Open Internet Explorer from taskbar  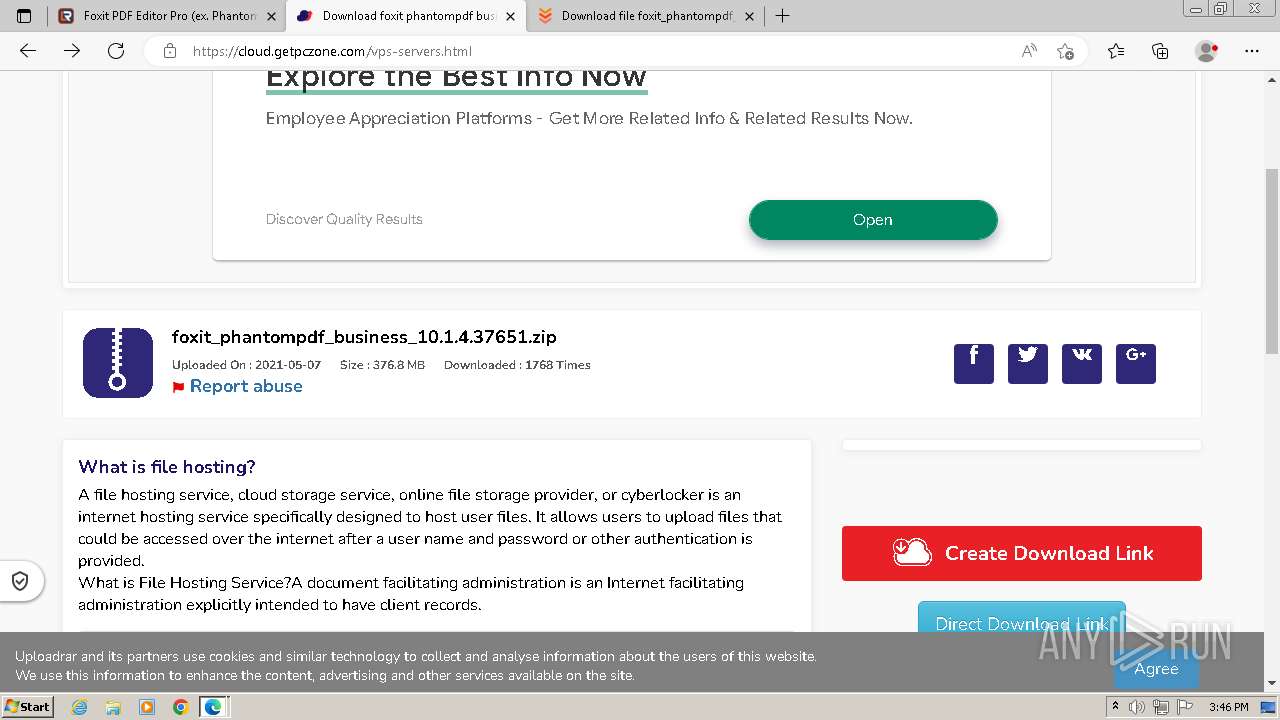[x=79, y=707]
